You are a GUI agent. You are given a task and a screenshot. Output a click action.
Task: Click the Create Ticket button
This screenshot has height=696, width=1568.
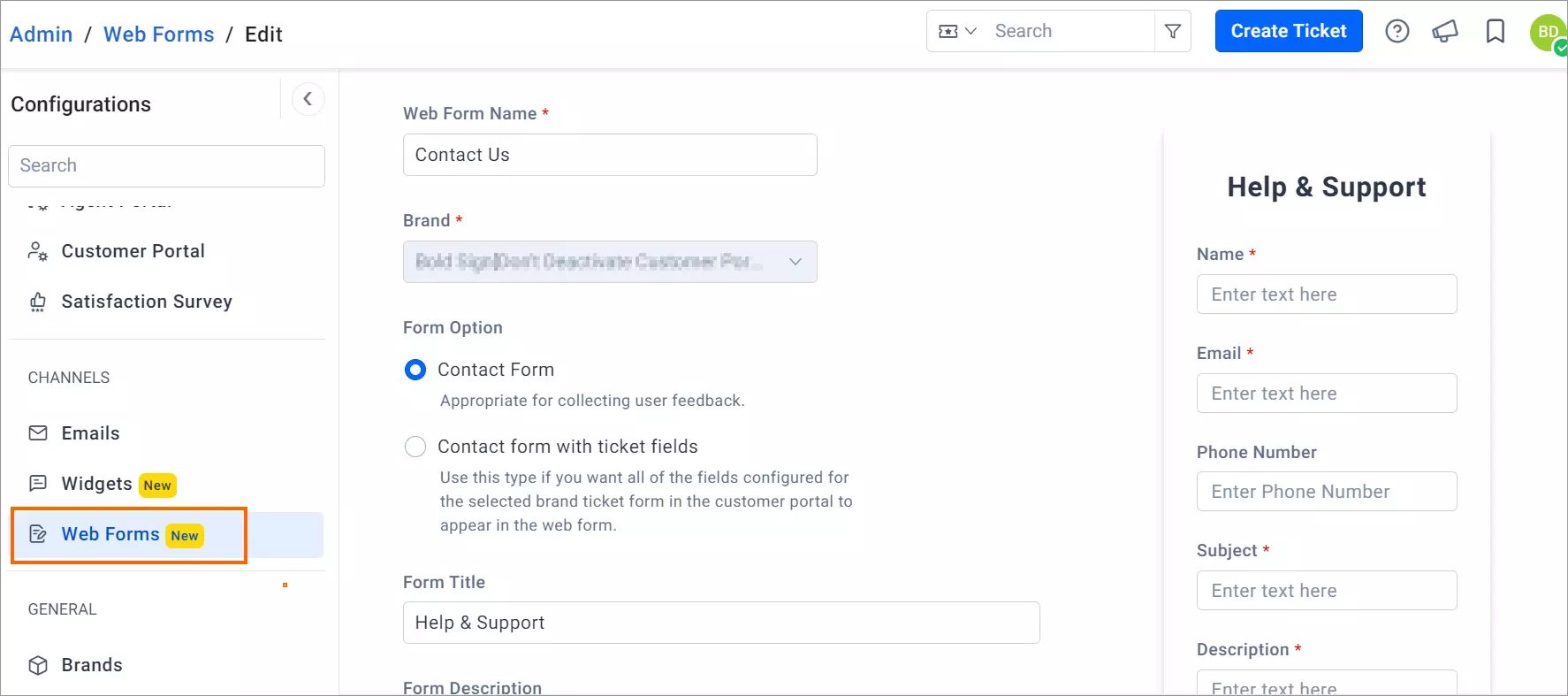pyautogui.click(x=1289, y=31)
